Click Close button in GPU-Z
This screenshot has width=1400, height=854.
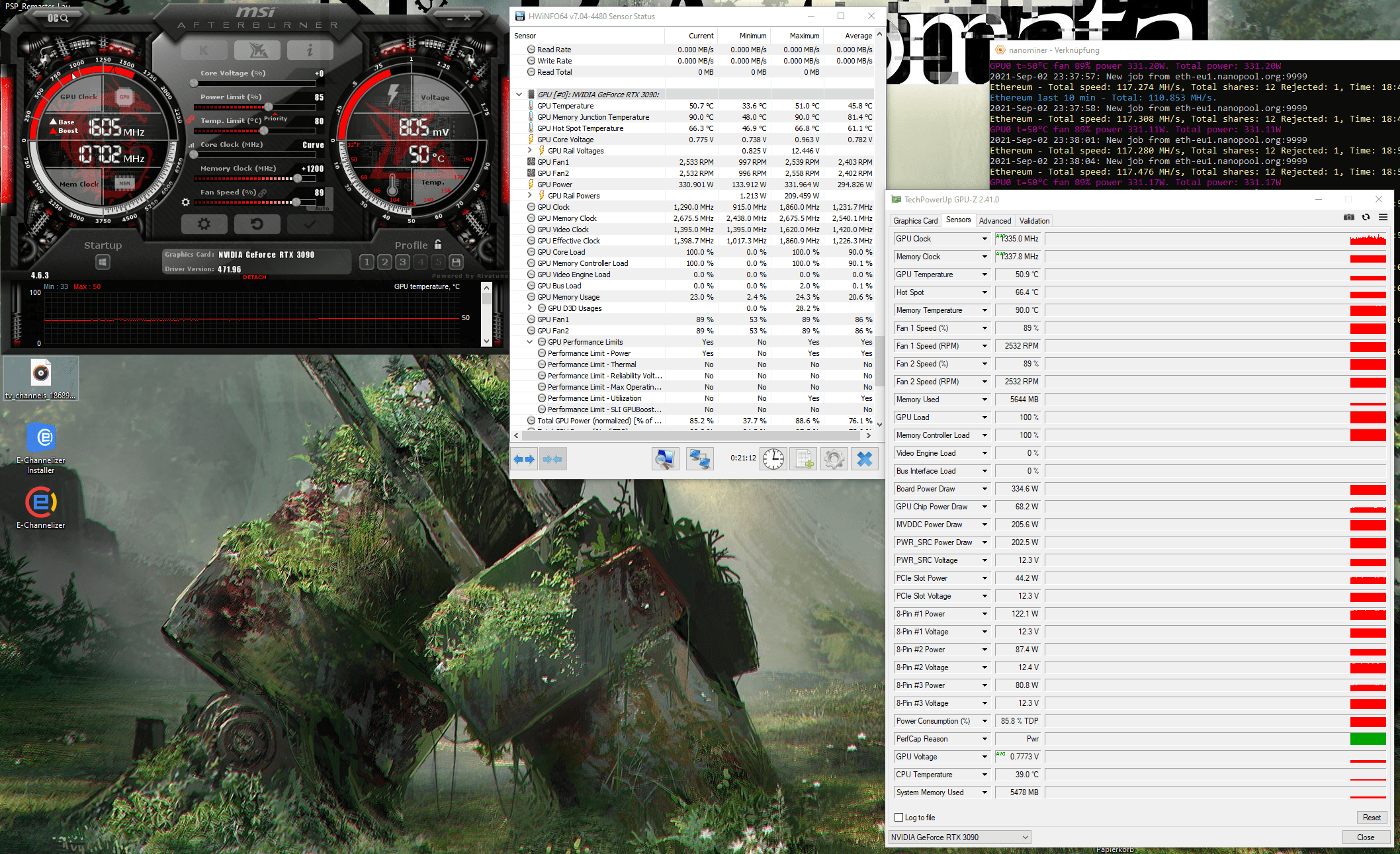pos(1366,837)
